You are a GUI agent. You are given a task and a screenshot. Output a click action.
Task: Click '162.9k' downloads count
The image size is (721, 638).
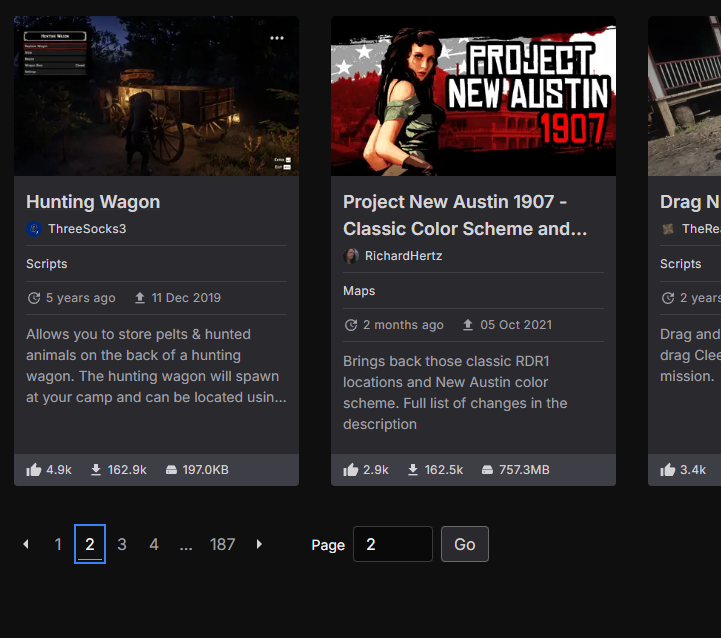pos(127,470)
